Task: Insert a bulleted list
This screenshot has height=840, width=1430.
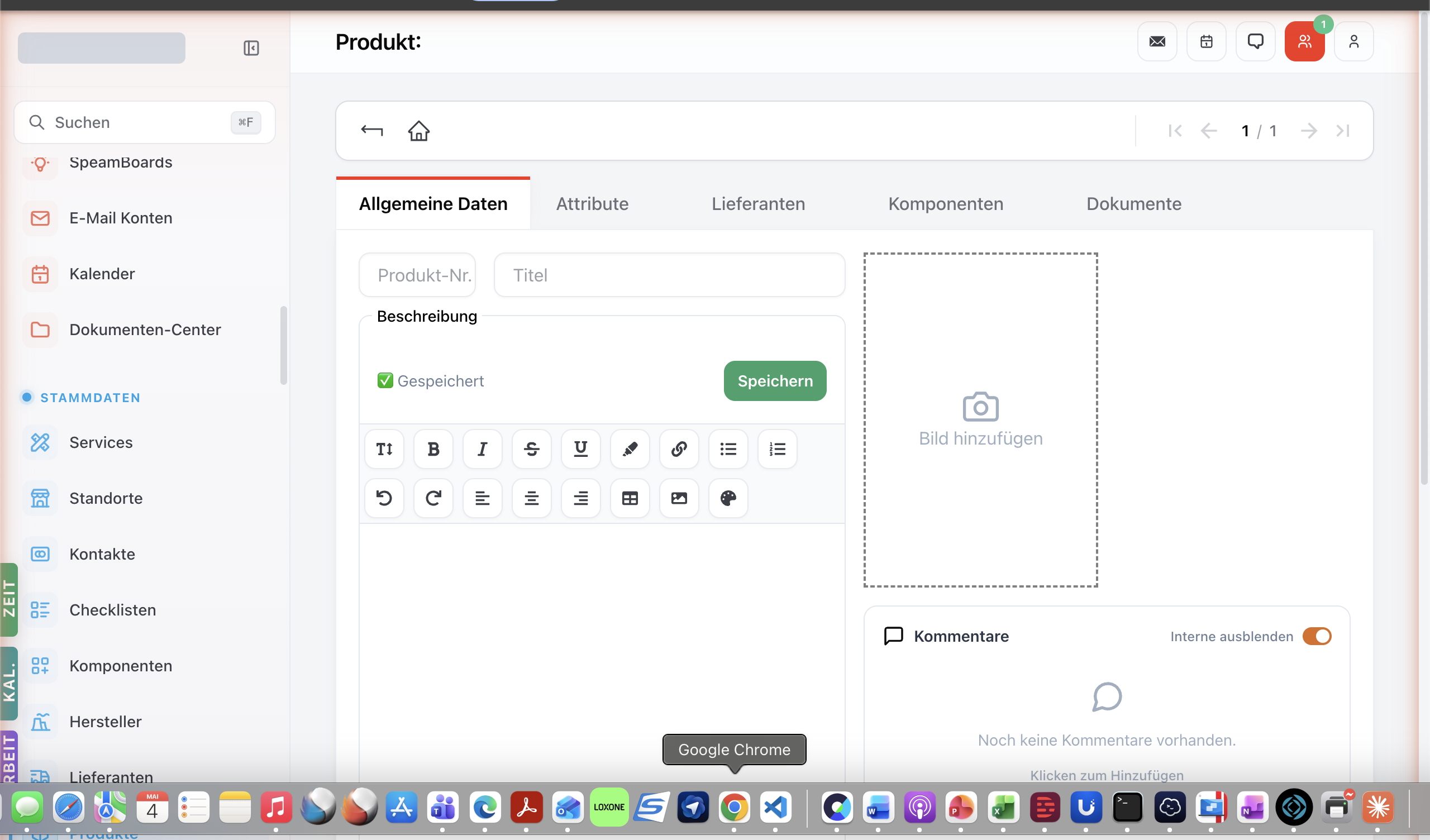Action: [x=728, y=449]
